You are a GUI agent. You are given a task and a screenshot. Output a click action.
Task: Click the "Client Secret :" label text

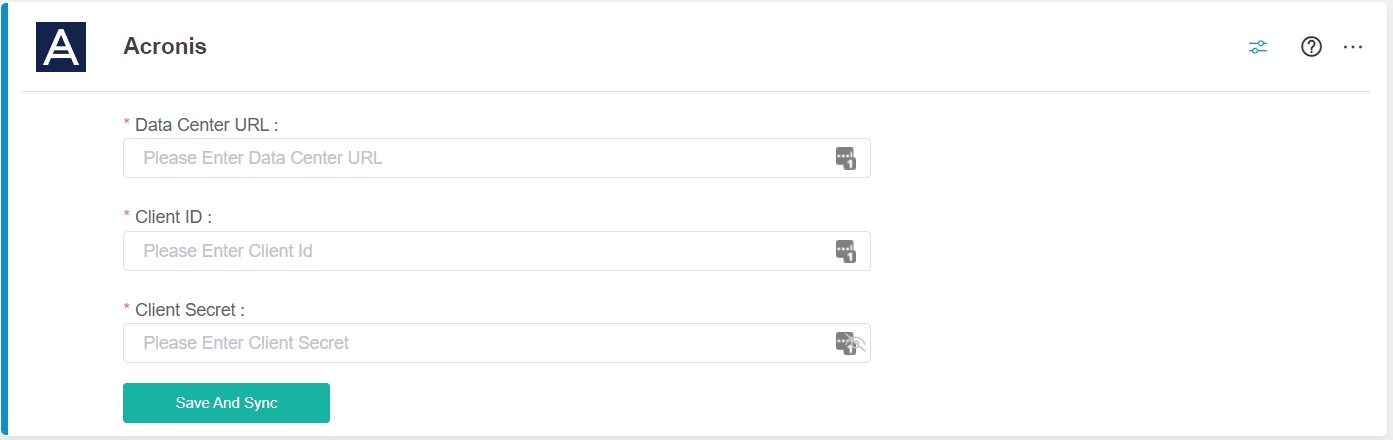click(x=190, y=310)
